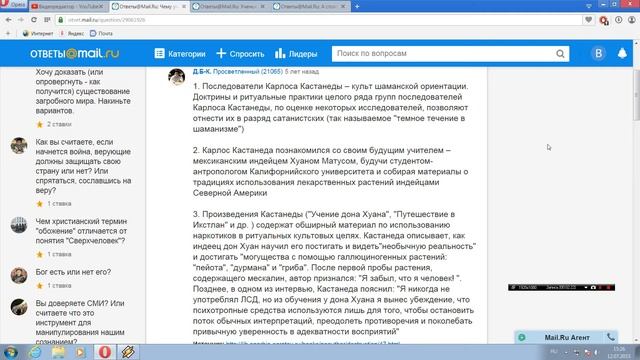The width and height of the screenshot is (640, 360).
Task: Open avatar beside believers war question
Action: 19,145
